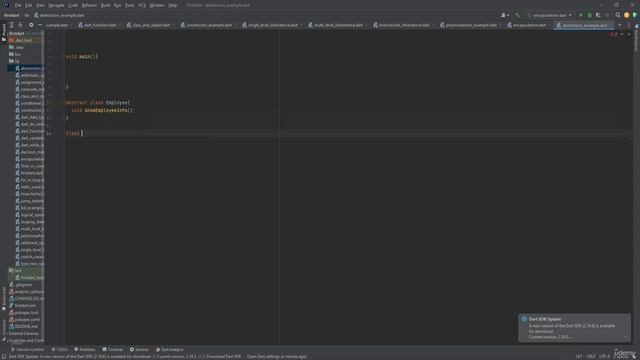Open the Refactor menu
Screen dimensions: 640x360
(x=89, y=5)
